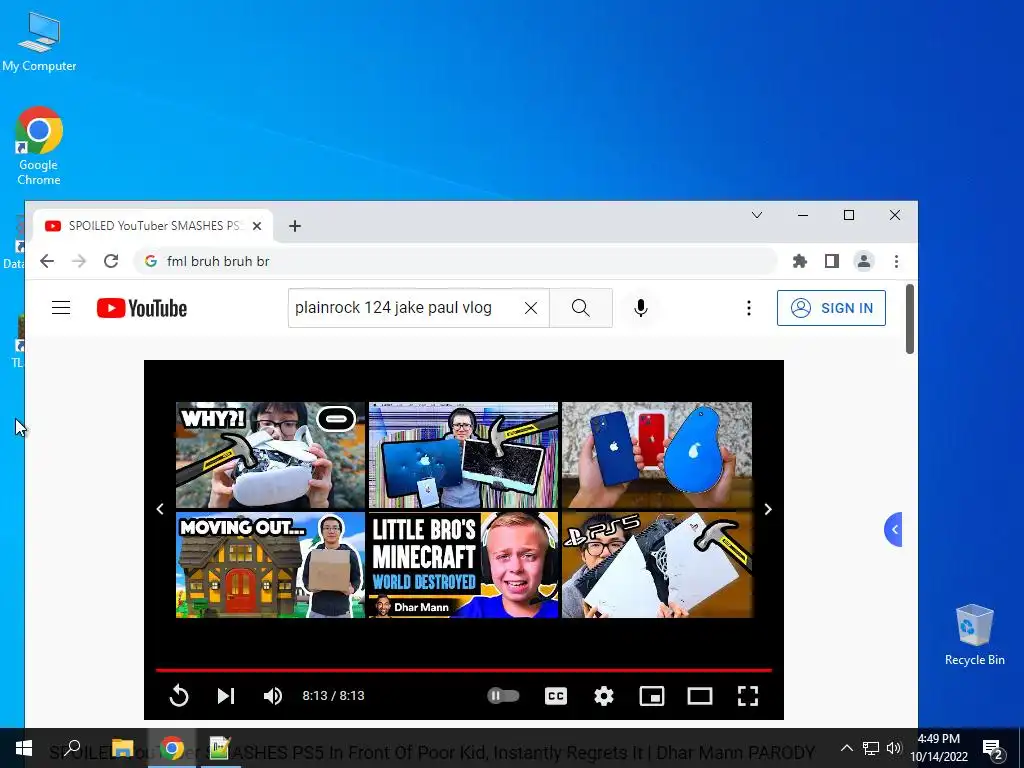Open Chrome profile avatar

point(864,261)
